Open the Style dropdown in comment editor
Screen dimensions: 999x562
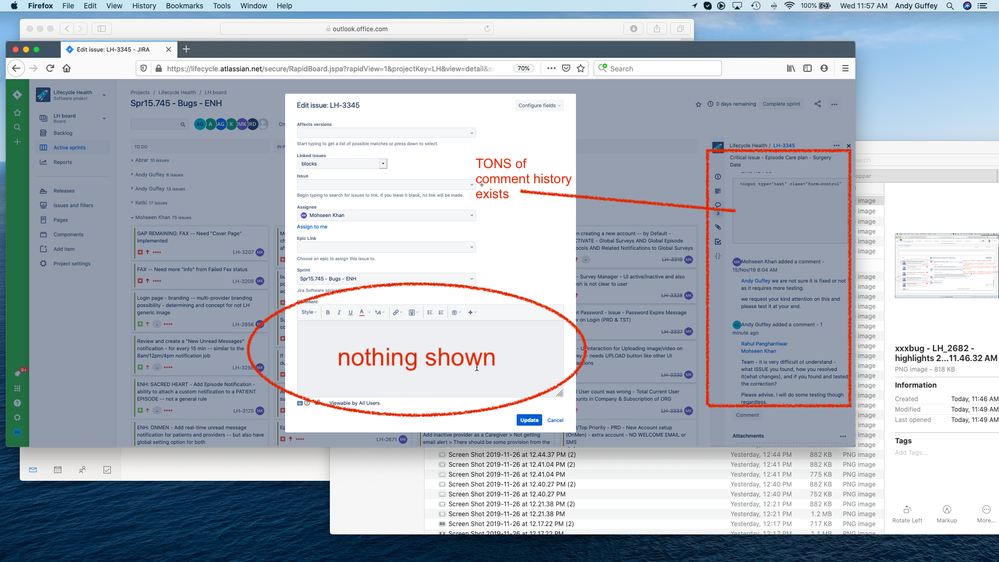[x=308, y=313]
